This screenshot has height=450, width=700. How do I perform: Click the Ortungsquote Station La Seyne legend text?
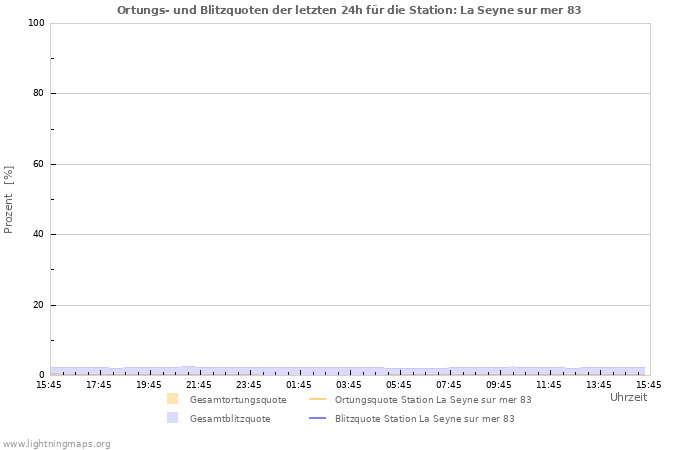click(433, 399)
